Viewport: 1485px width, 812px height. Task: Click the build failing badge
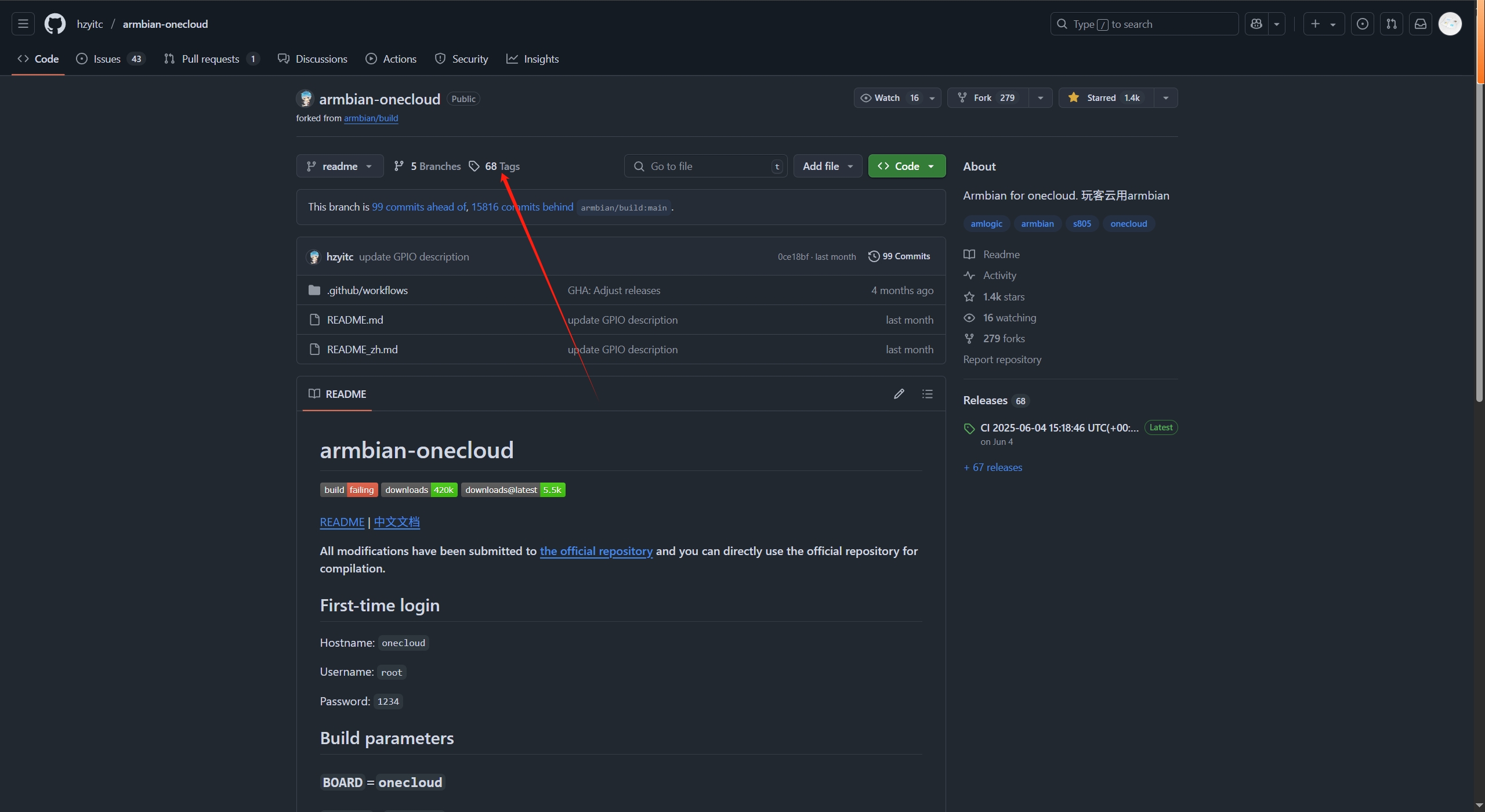(x=349, y=490)
